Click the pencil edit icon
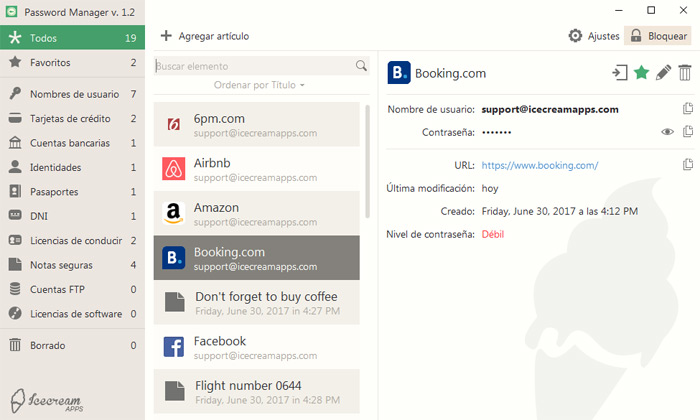This screenshot has width=700, height=420. 663,72
